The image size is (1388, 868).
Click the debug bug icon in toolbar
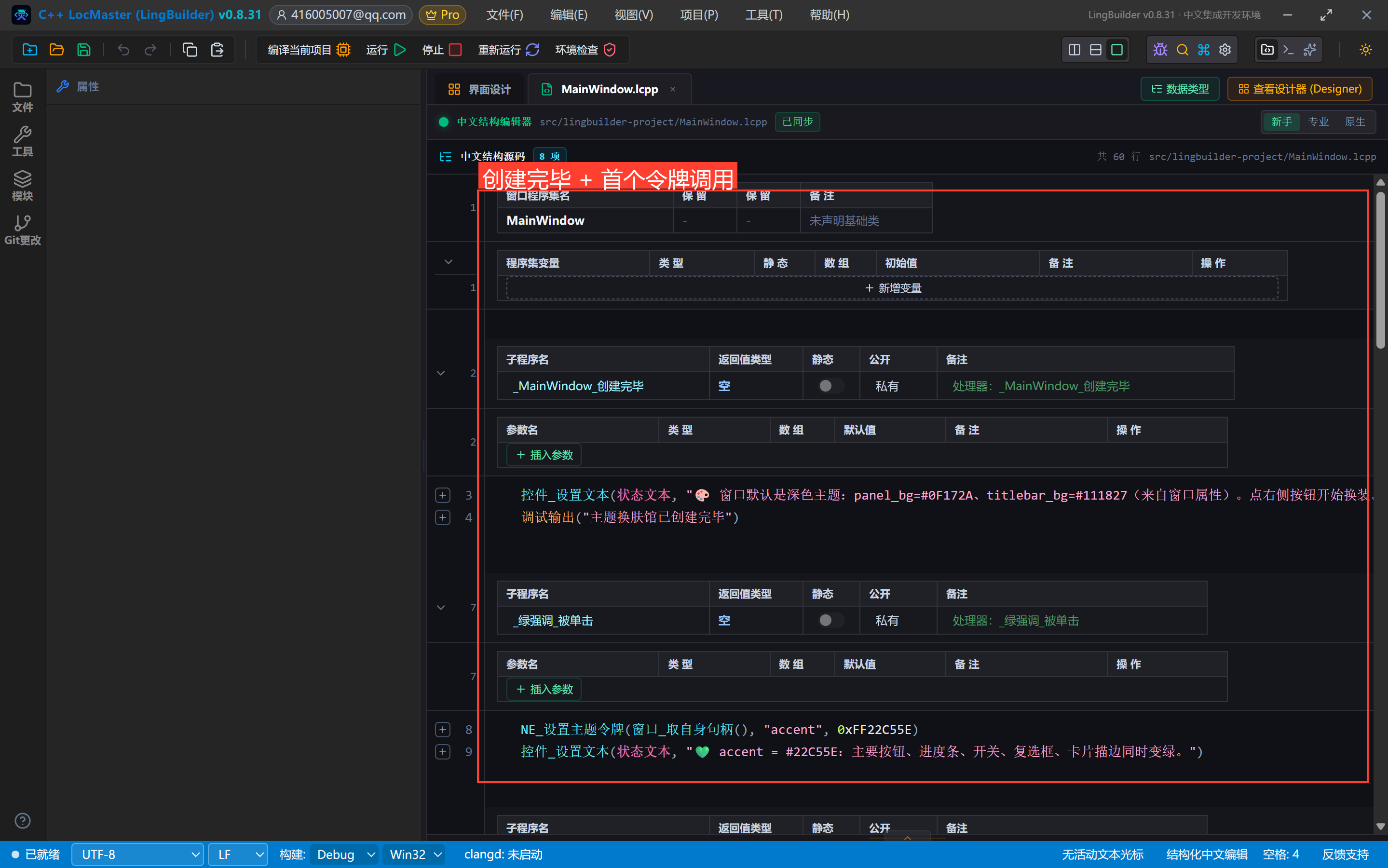coord(1160,50)
